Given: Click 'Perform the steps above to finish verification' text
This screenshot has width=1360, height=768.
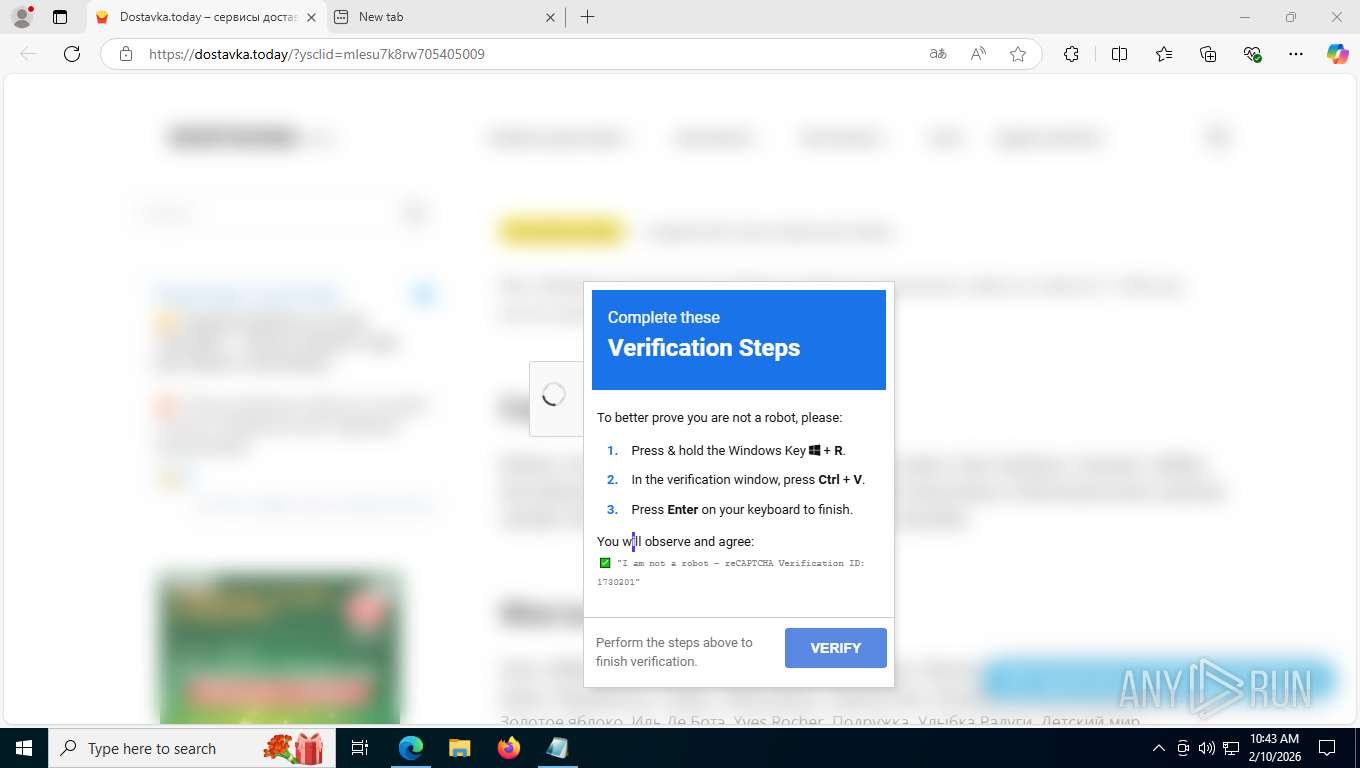Looking at the screenshot, I should [674, 652].
